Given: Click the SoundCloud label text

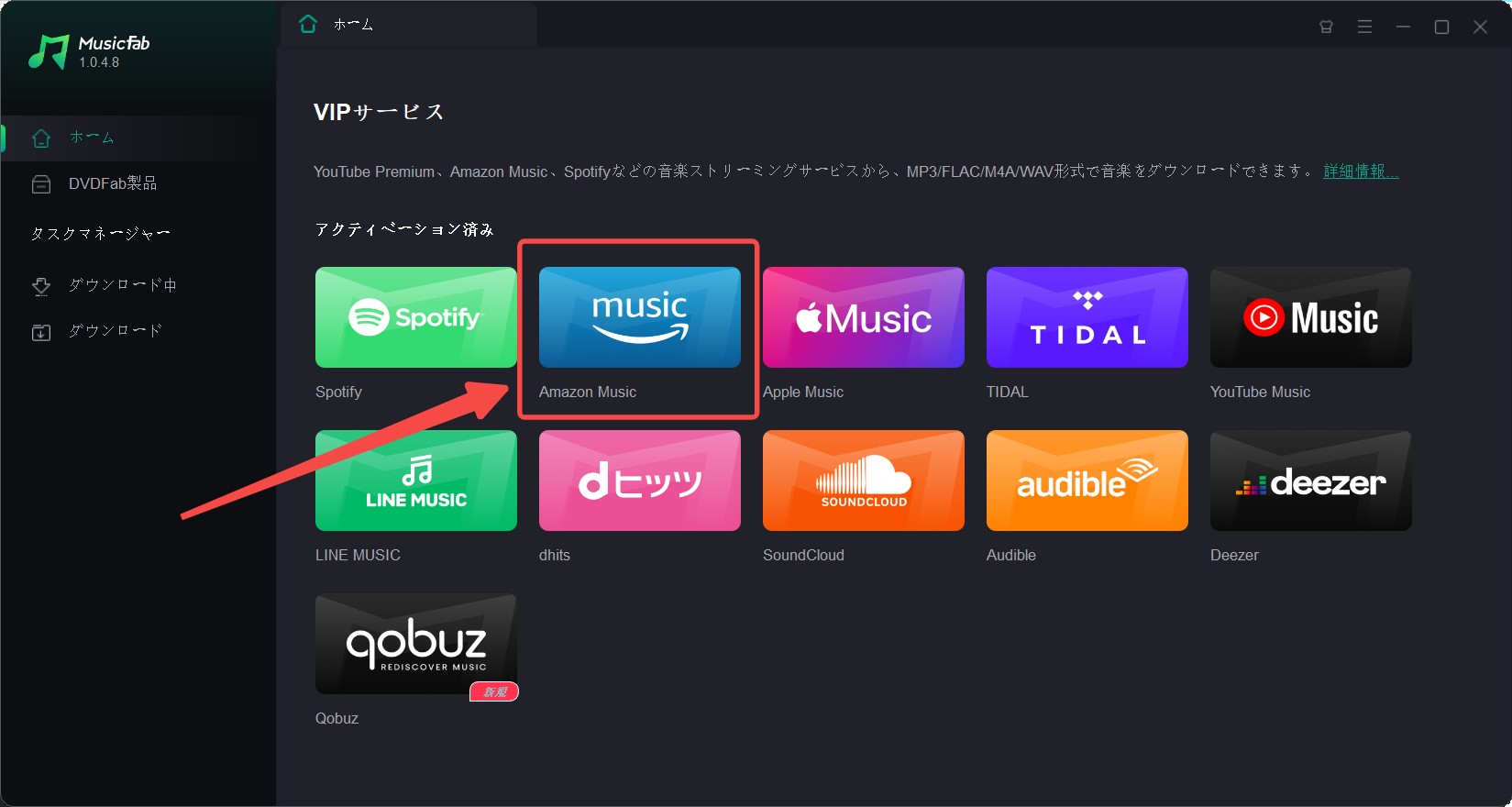Looking at the screenshot, I should click(x=803, y=555).
